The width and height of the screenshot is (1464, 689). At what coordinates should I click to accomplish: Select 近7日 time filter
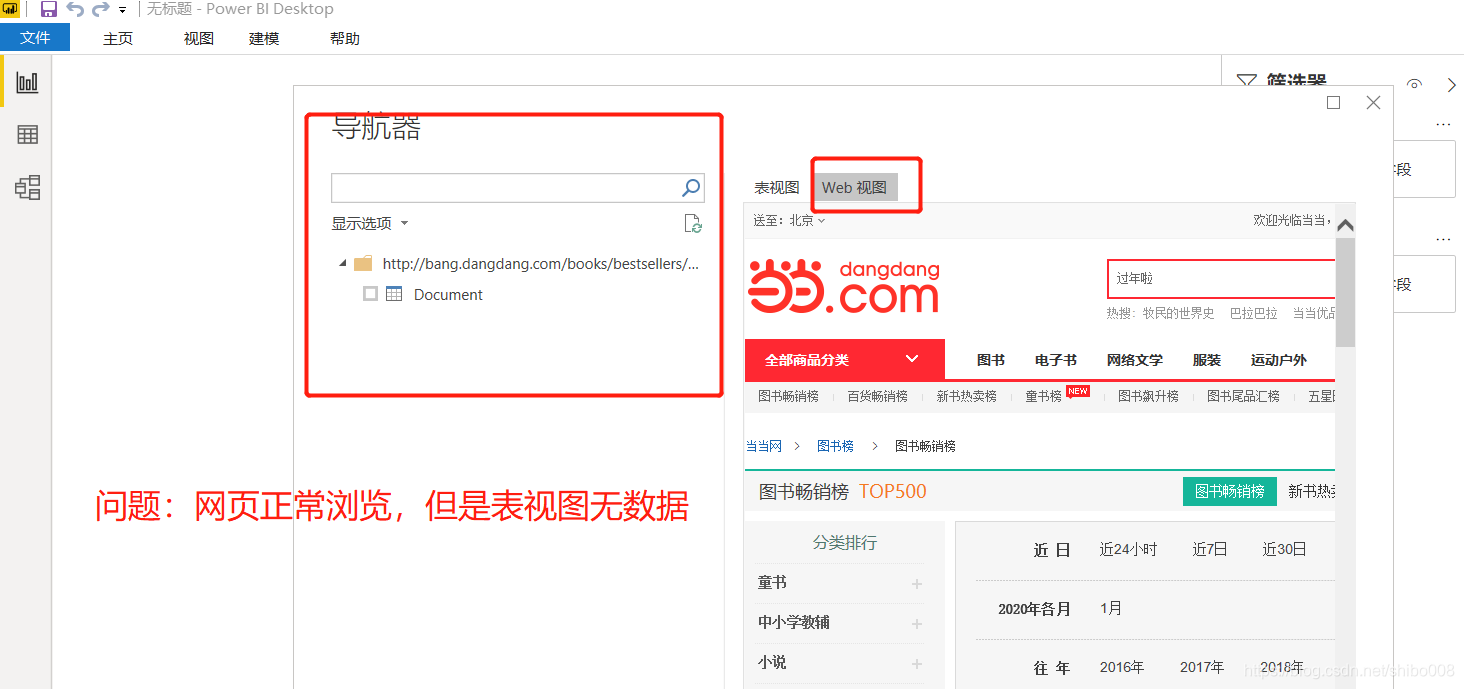[1209, 549]
